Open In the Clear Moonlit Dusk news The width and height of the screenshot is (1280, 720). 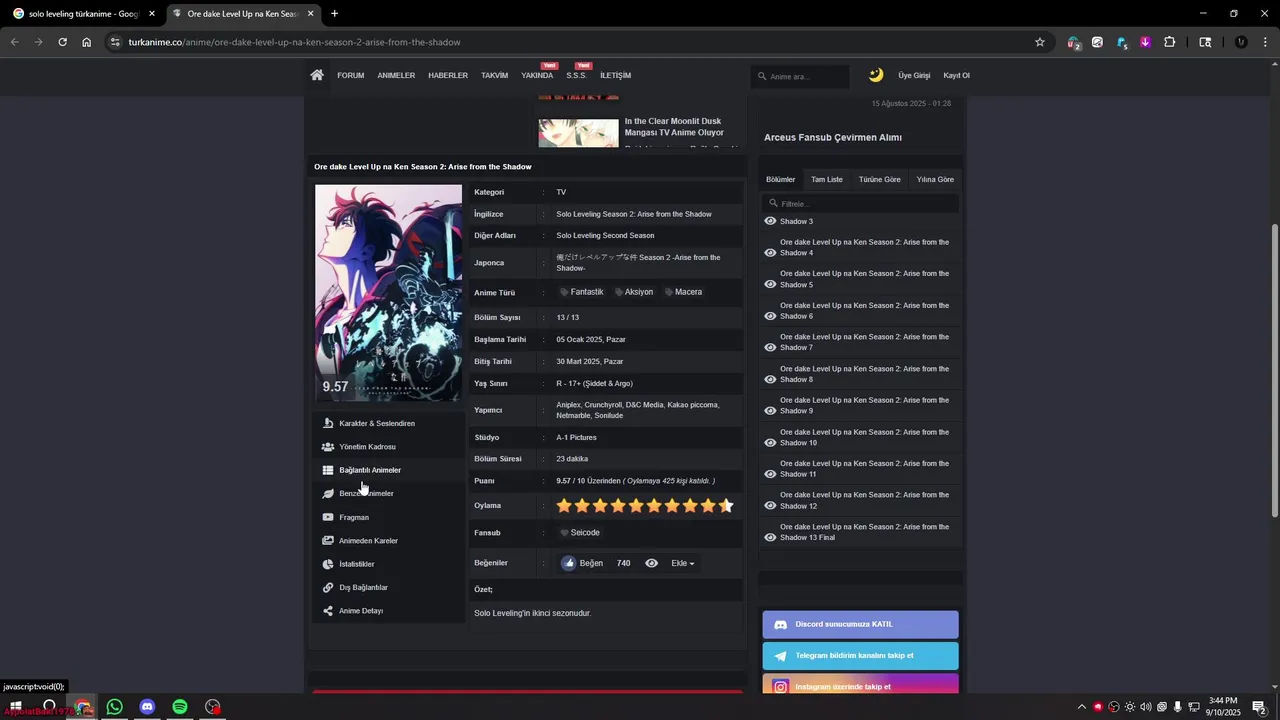click(674, 127)
